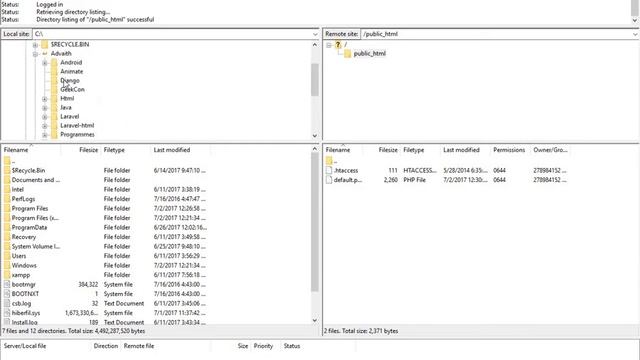640x360 pixels.
Task: Sort queue by Server/Local file column
Action: pos(46,346)
